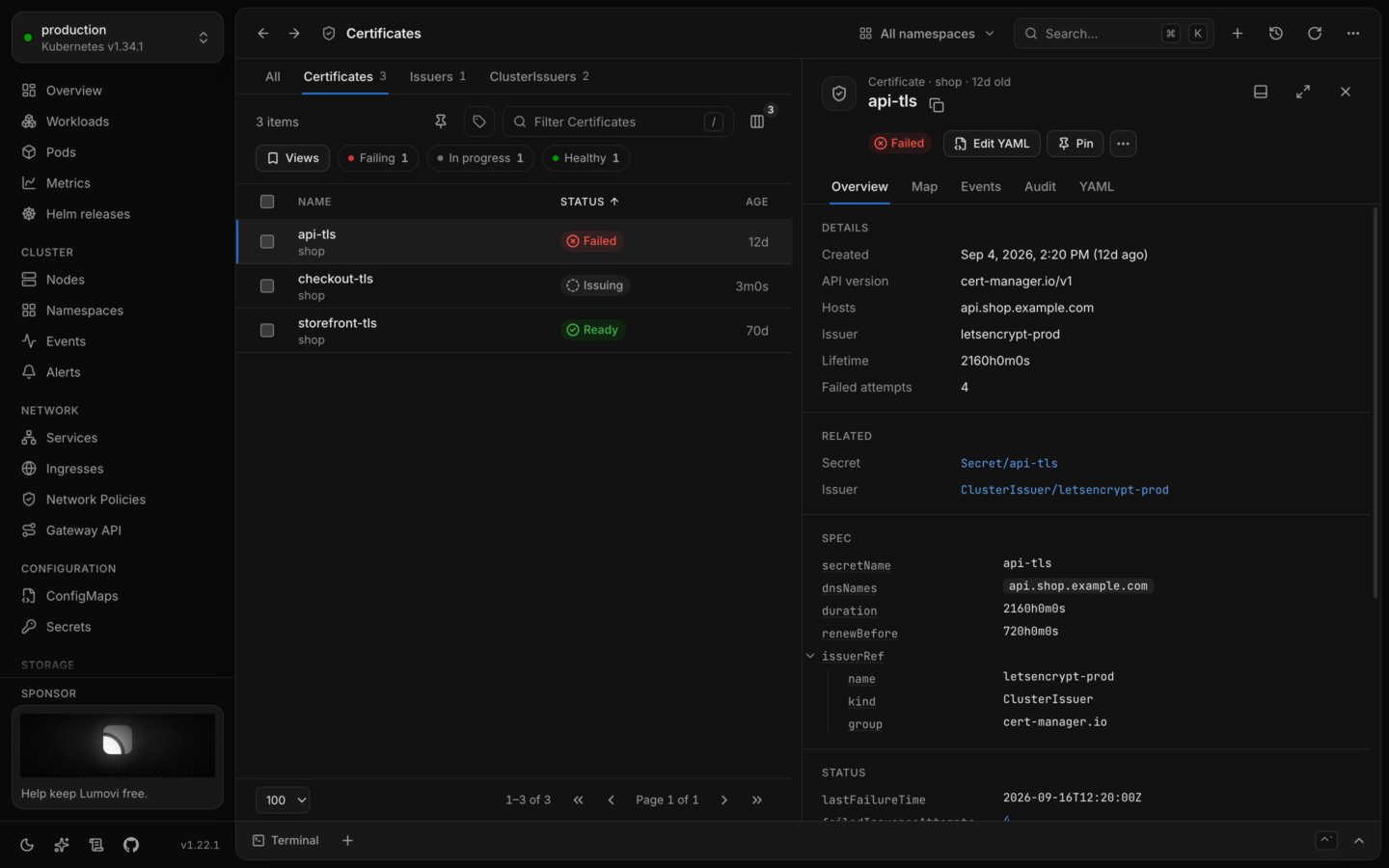This screenshot has width=1389, height=868.
Task: Select the storefront-tls row checkbox
Action: click(x=267, y=330)
